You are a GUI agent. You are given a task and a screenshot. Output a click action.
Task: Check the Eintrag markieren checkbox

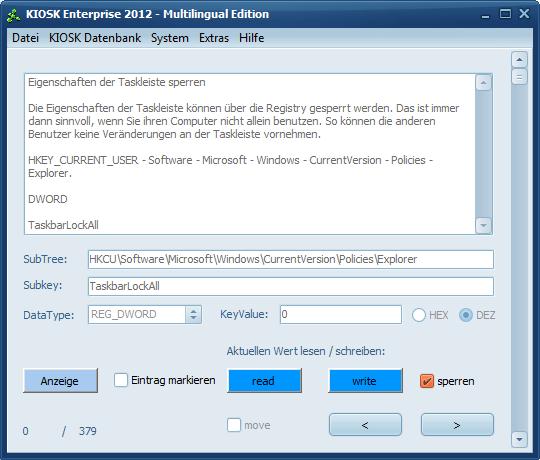(x=121, y=380)
